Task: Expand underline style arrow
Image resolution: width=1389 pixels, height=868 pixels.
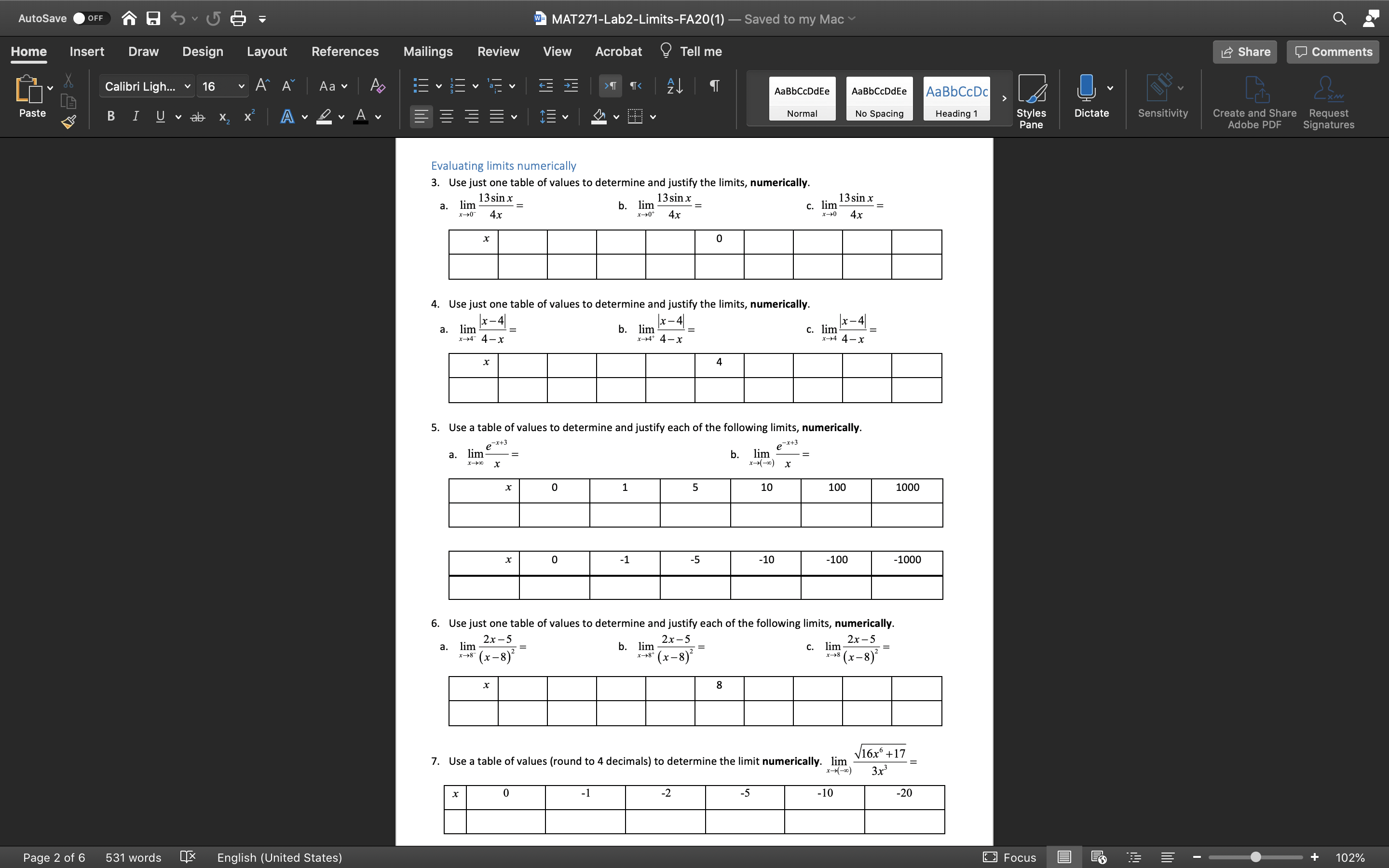Action: point(178,117)
